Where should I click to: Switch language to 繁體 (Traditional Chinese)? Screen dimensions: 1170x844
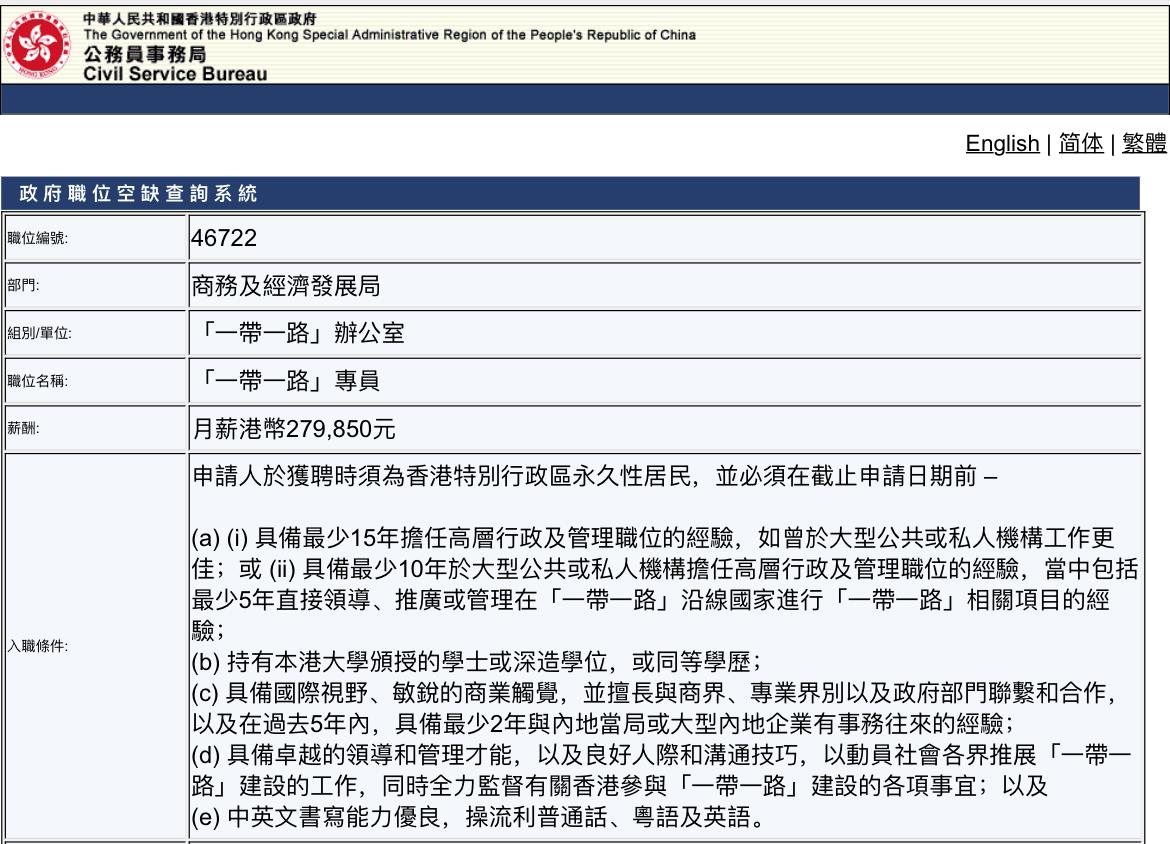click(1144, 143)
